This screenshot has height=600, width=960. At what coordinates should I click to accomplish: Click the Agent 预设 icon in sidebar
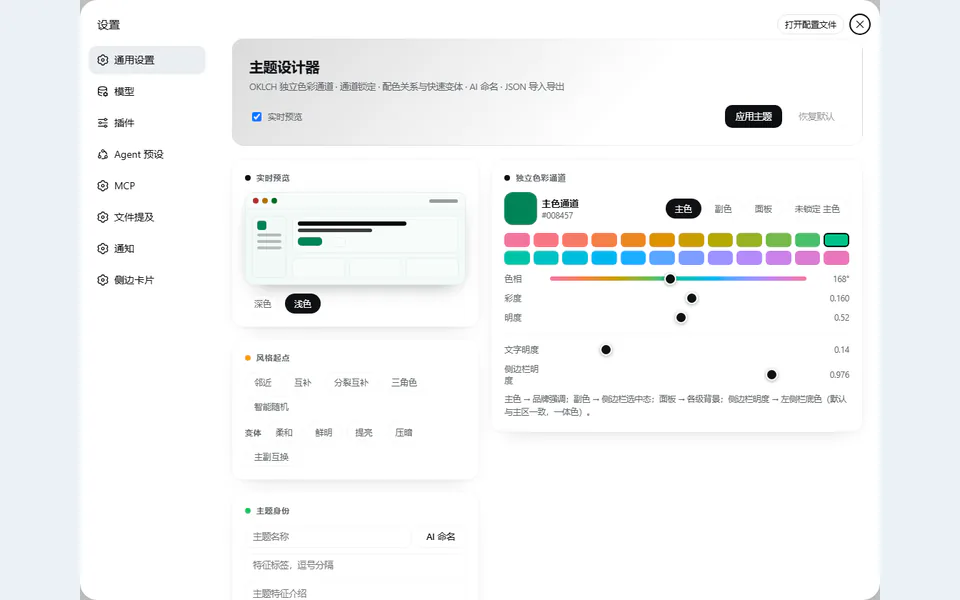[102, 154]
